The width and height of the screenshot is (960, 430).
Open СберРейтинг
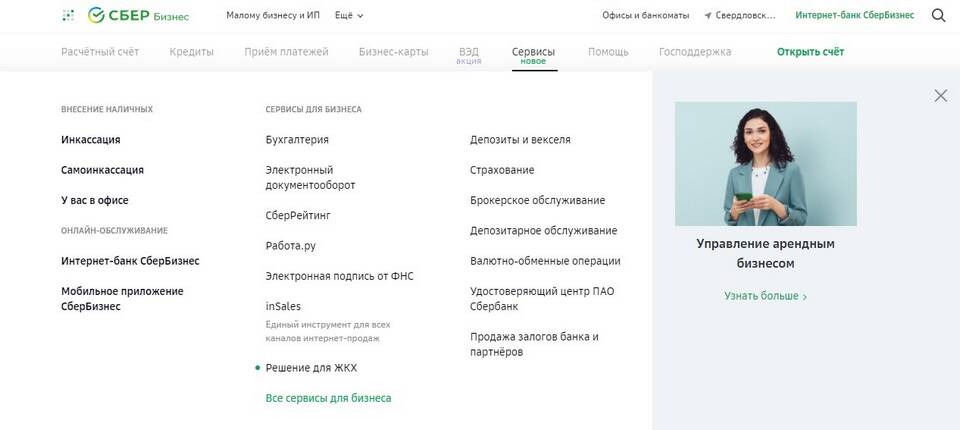coord(298,216)
